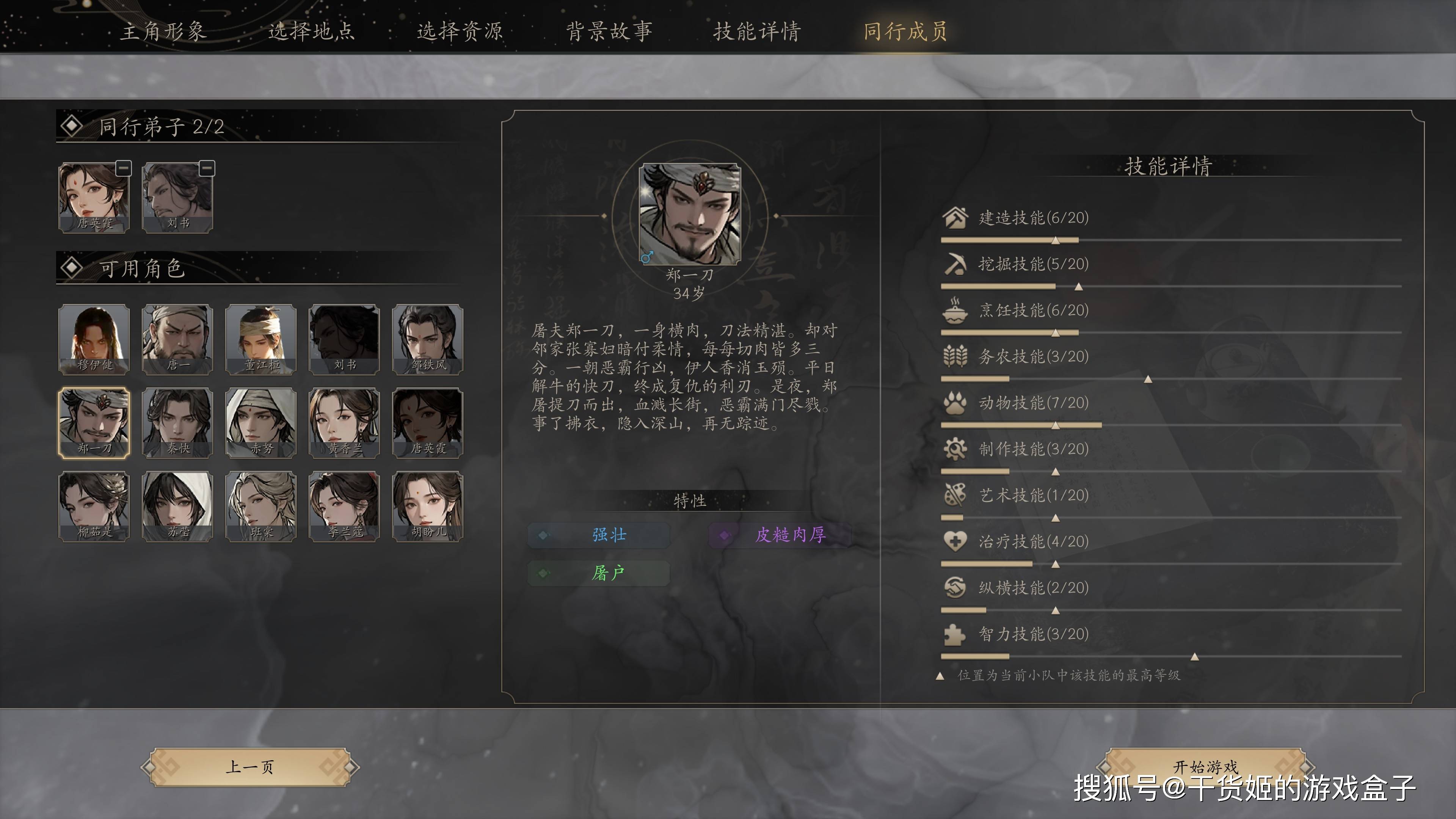Viewport: 1456px width, 819px height.
Task: Click the 动物技能 progress bar
Action: [1171, 425]
